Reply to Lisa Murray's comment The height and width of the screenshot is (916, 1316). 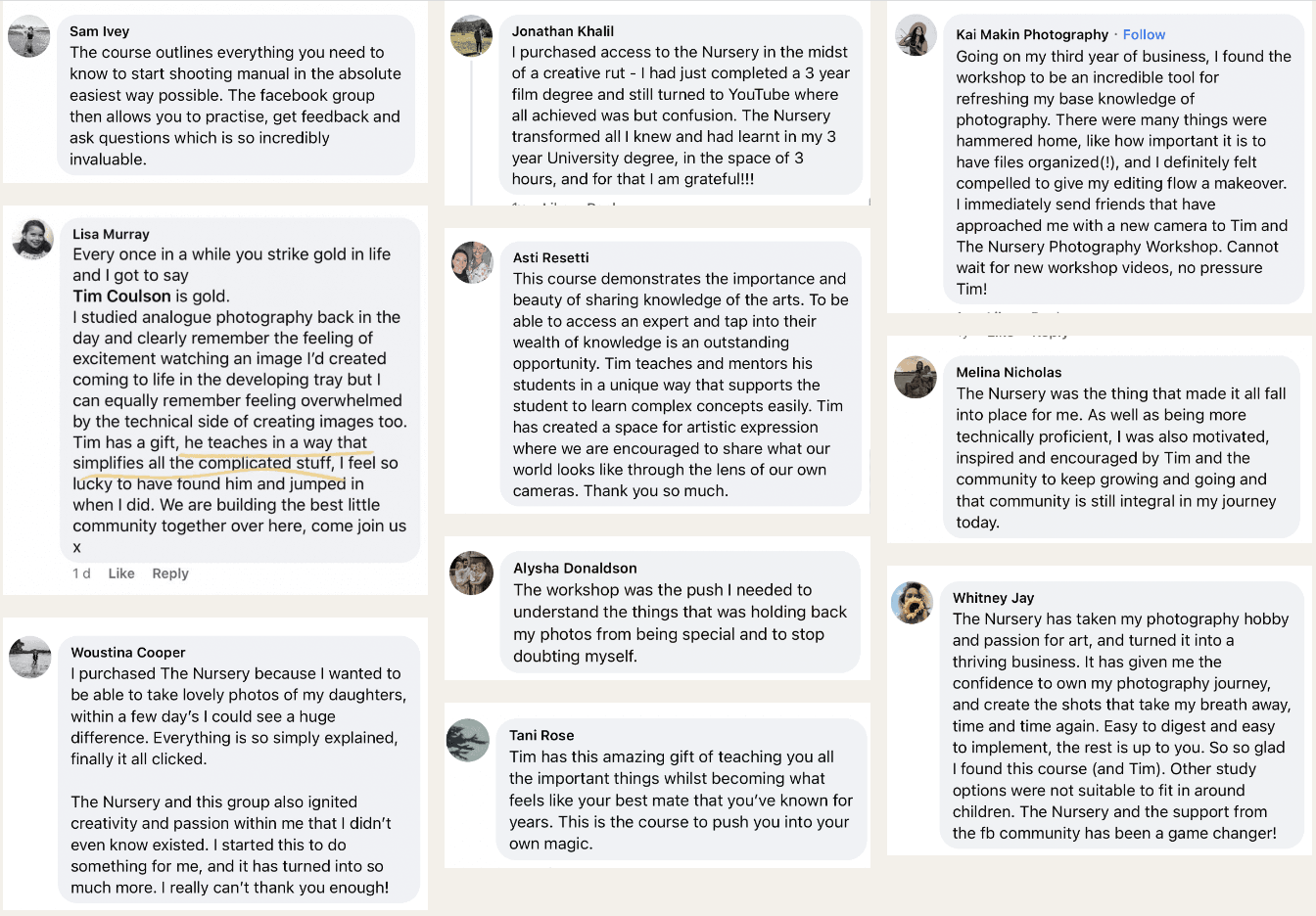(x=170, y=573)
